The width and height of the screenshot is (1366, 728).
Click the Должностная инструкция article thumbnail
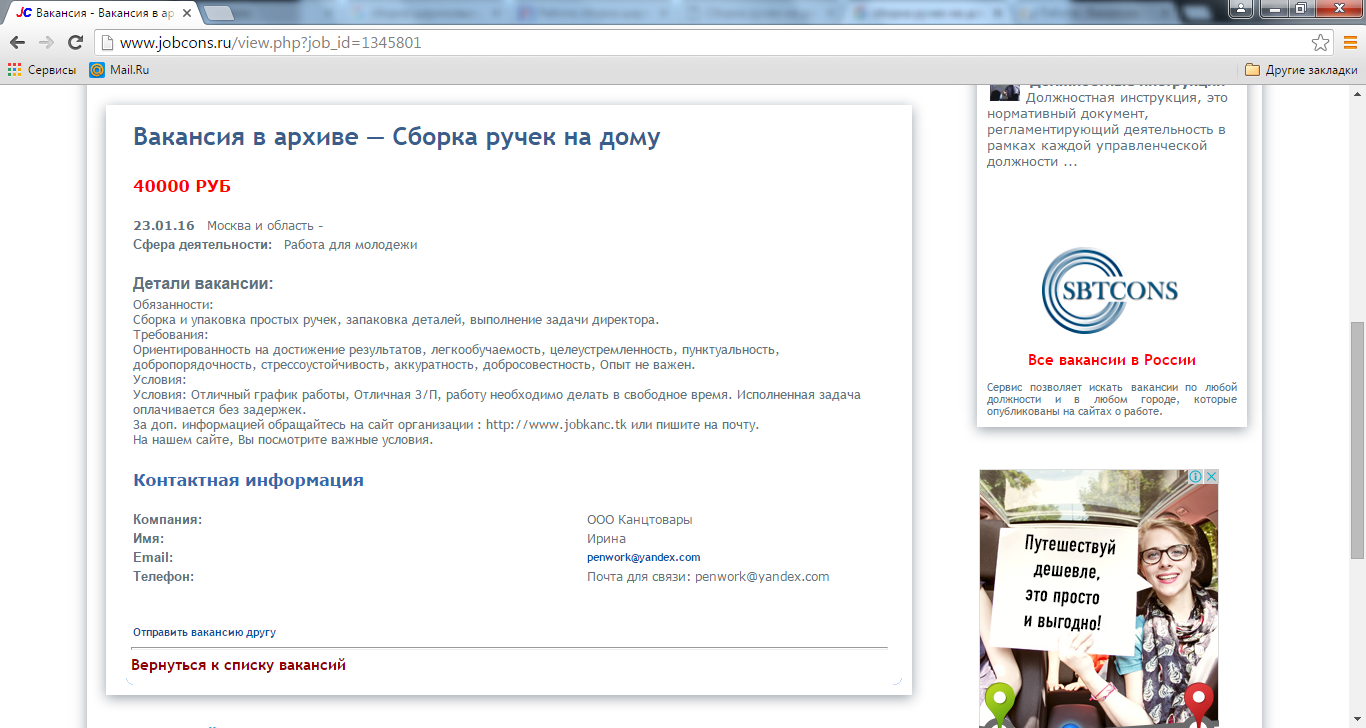pyautogui.click(x=1004, y=91)
